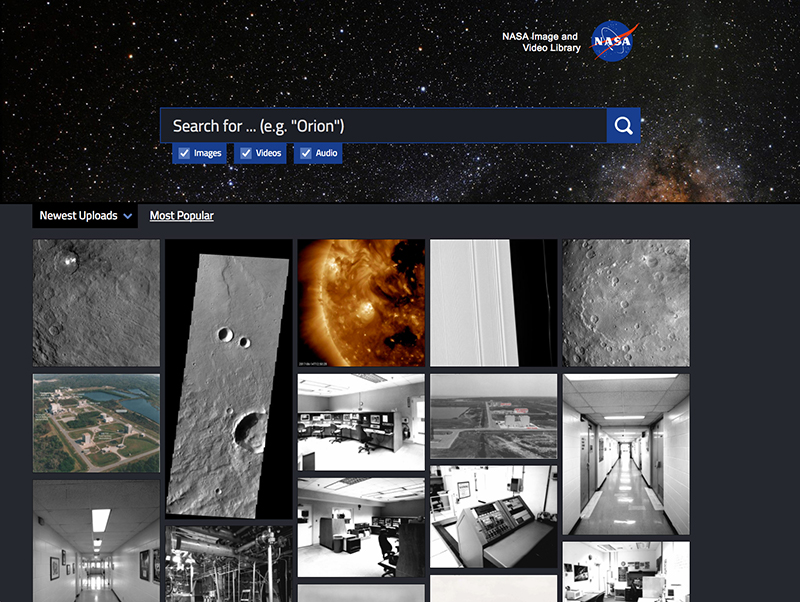The width and height of the screenshot is (800, 602).
Task: Select the control room photo with monitors
Action: (x=362, y=420)
